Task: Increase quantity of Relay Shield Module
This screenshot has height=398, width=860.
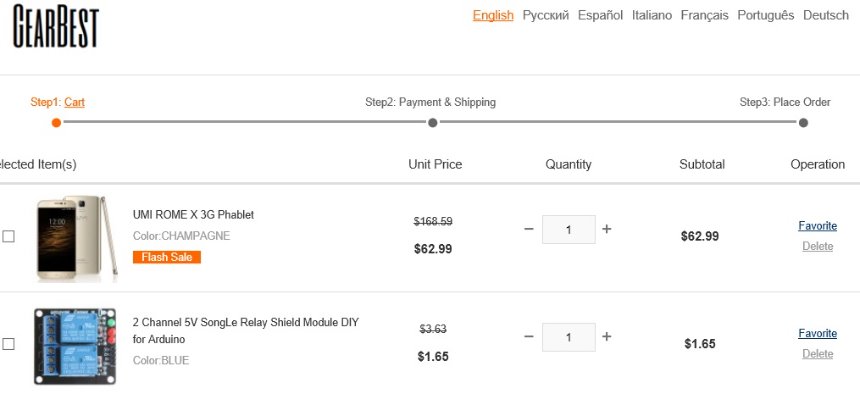Action: point(607,337)
